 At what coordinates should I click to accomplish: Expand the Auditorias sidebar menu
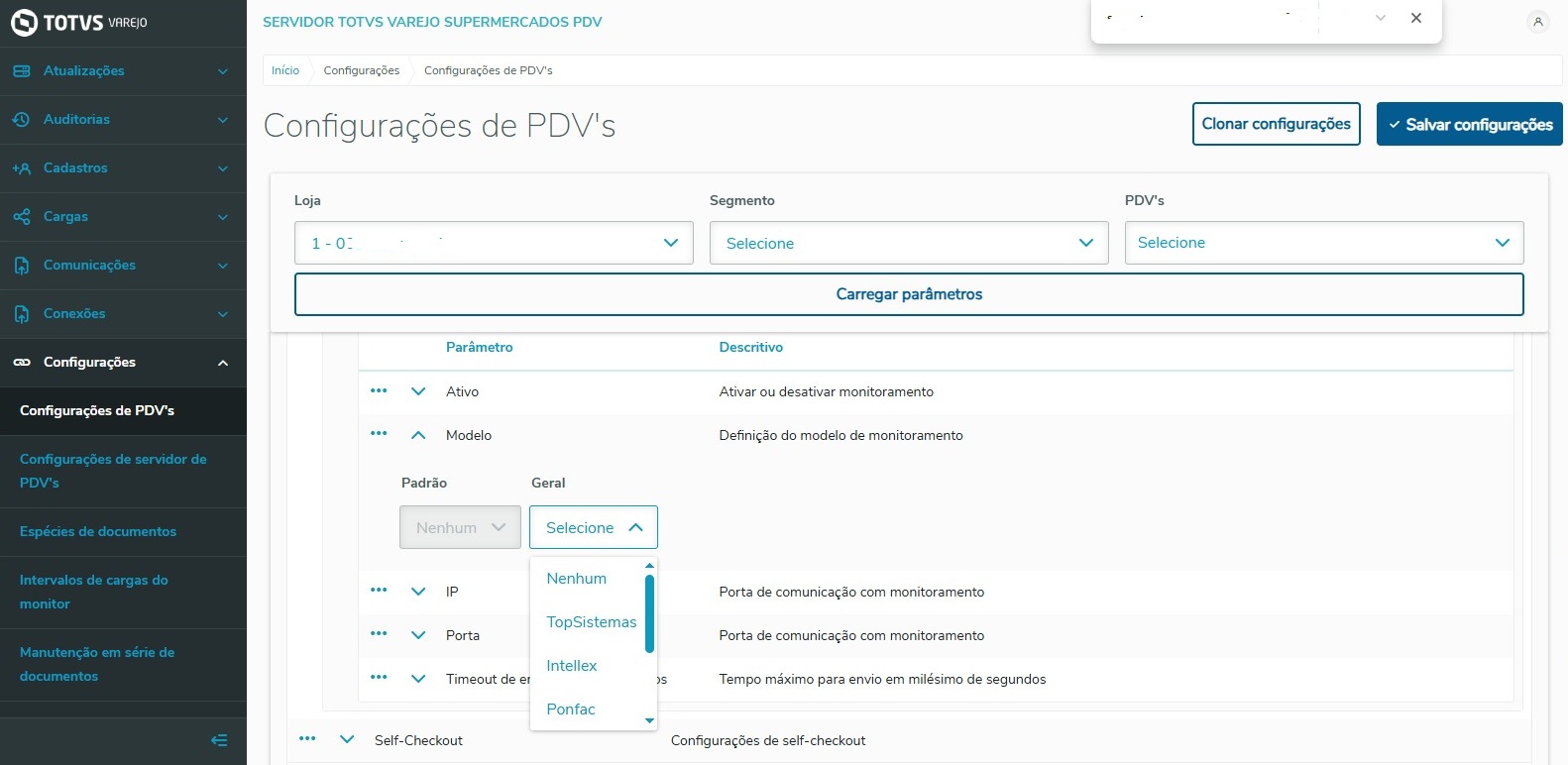(123, 120)
